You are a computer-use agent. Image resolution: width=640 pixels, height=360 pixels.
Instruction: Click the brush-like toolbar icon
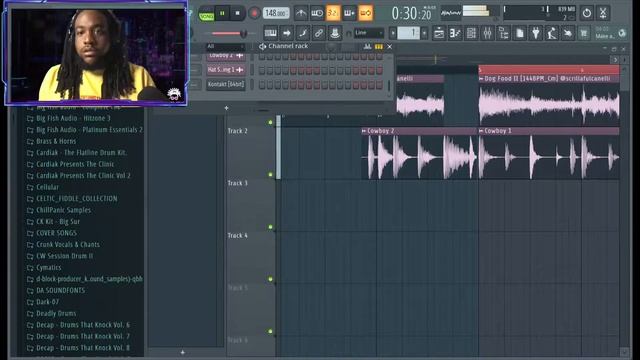(x=303, y=33)
